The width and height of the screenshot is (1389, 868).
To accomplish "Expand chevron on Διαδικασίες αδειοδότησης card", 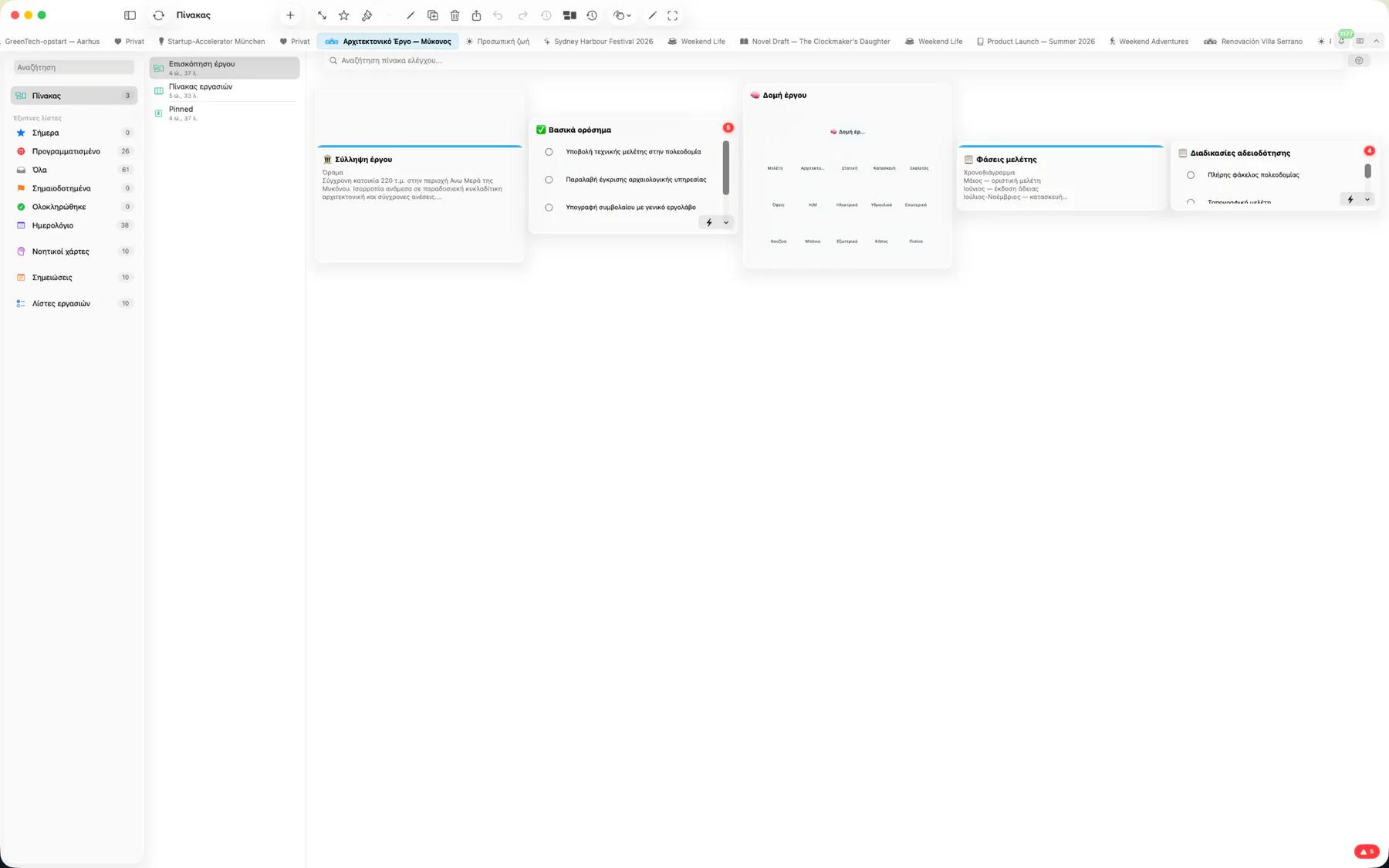I will pyautogui.click(x=1367, y=199).
